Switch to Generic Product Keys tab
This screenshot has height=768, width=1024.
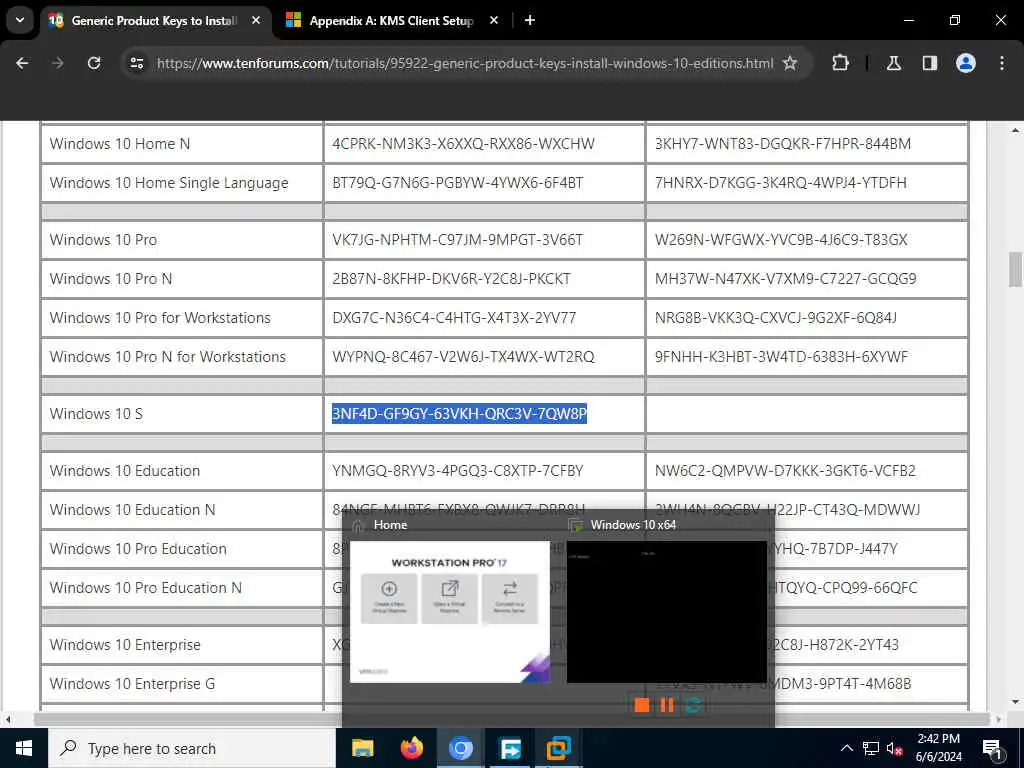154,21
